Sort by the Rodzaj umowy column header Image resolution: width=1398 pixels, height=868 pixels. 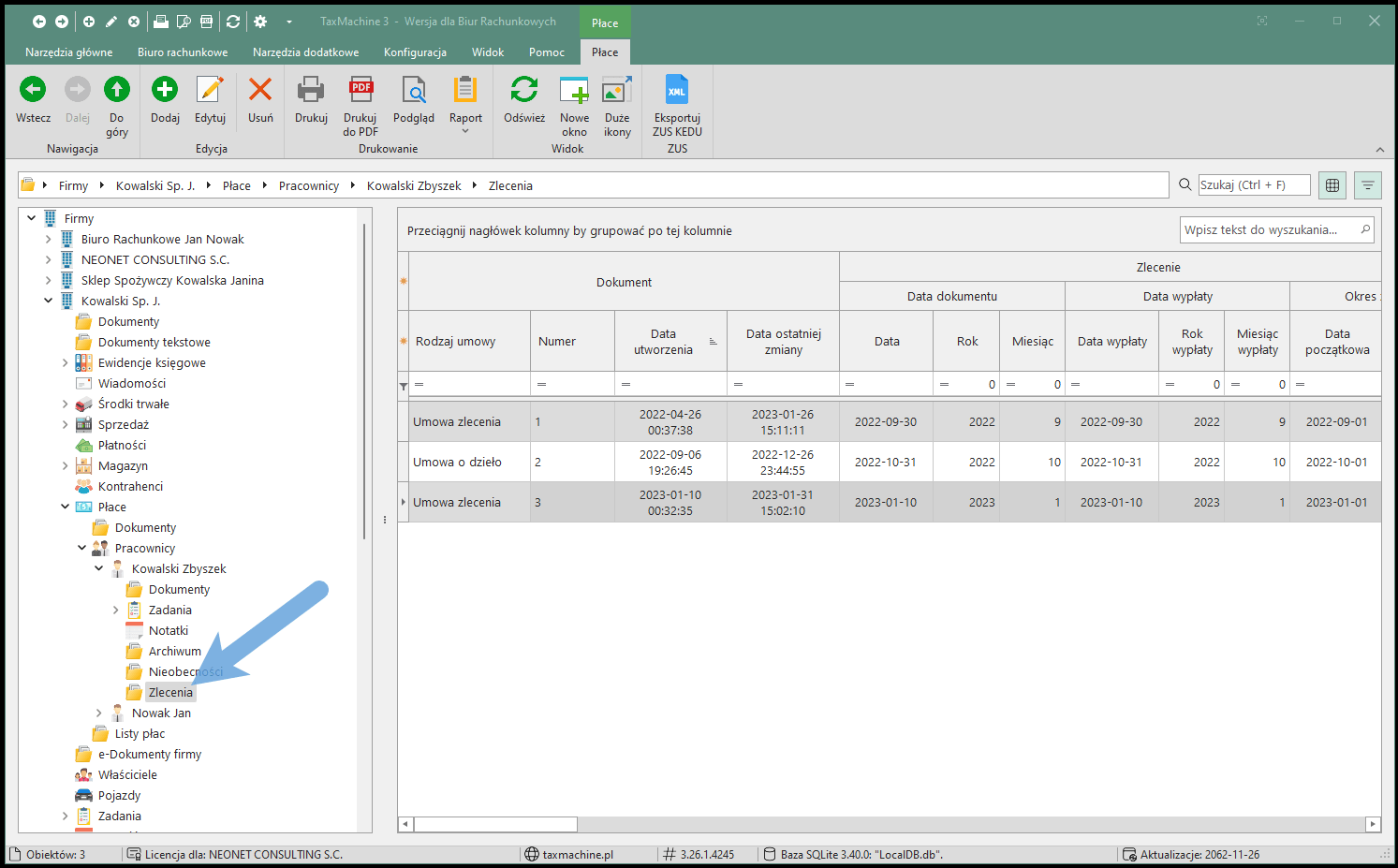coord(456,342)
